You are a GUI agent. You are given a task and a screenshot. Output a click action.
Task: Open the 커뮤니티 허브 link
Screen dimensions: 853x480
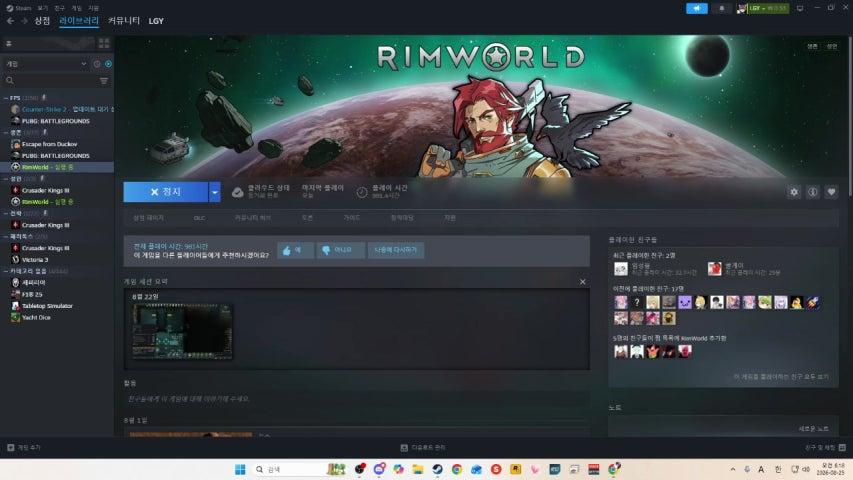click(252, 218)
